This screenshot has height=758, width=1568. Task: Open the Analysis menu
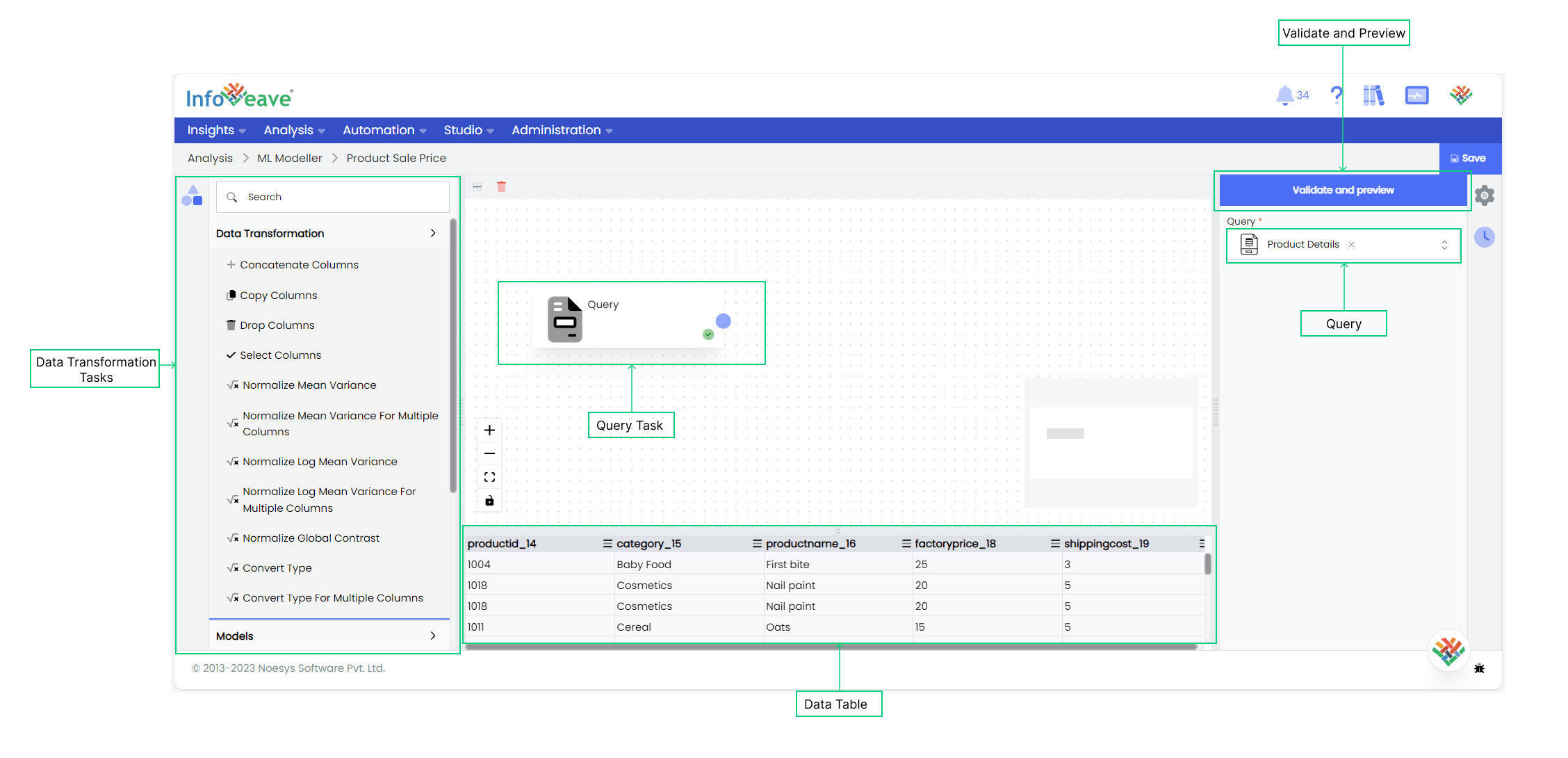[x=294, y=130]
